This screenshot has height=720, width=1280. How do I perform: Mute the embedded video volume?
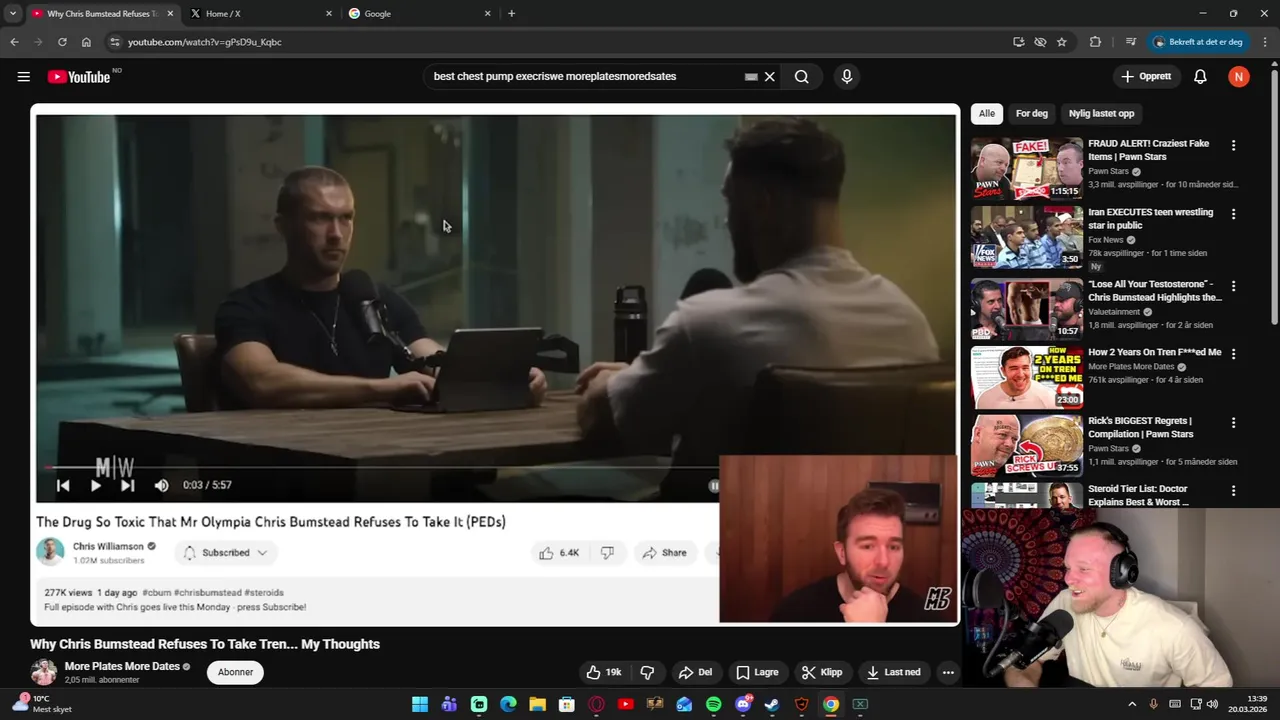click(161, 485)
